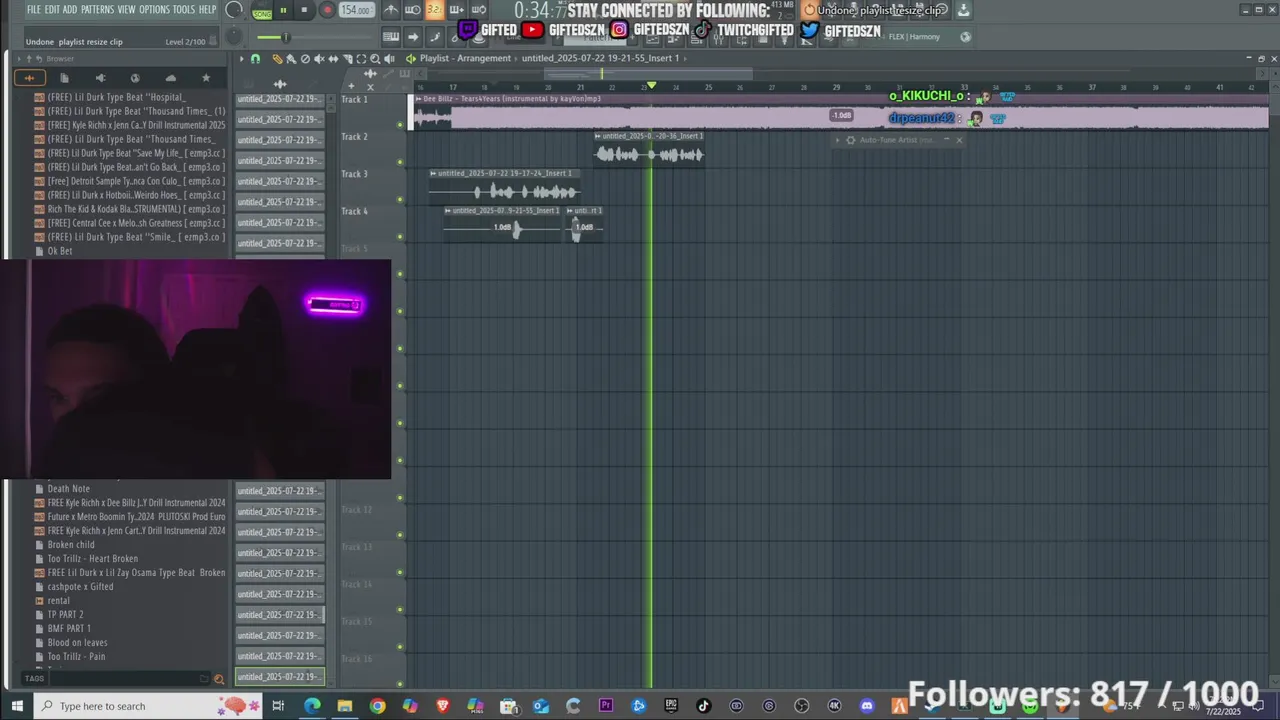
Task: Click the undo history arrow icon
Action: tap(808, 10)
